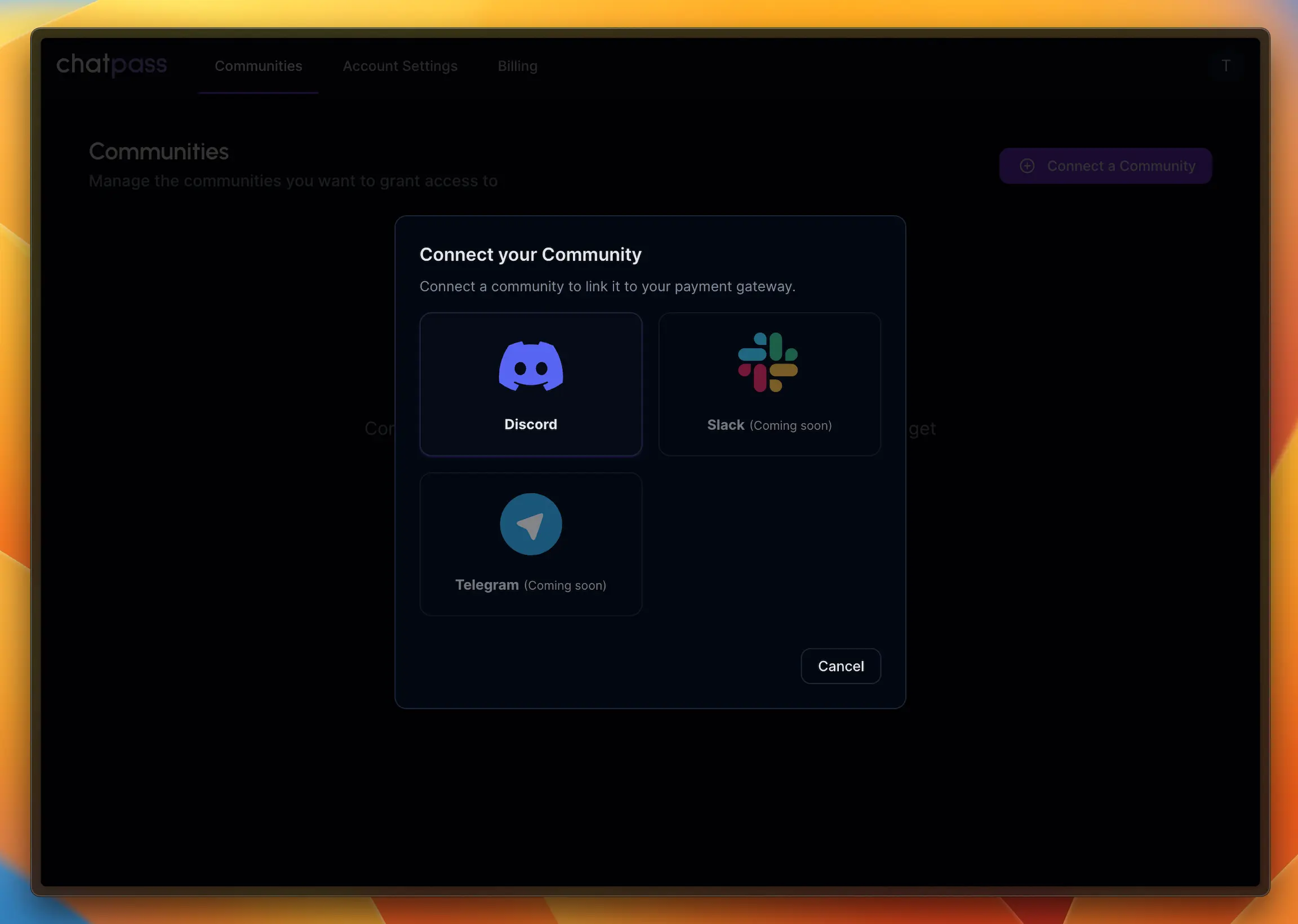Click the plus circle icon beside Connect a Community

[x=1026, y=166]
